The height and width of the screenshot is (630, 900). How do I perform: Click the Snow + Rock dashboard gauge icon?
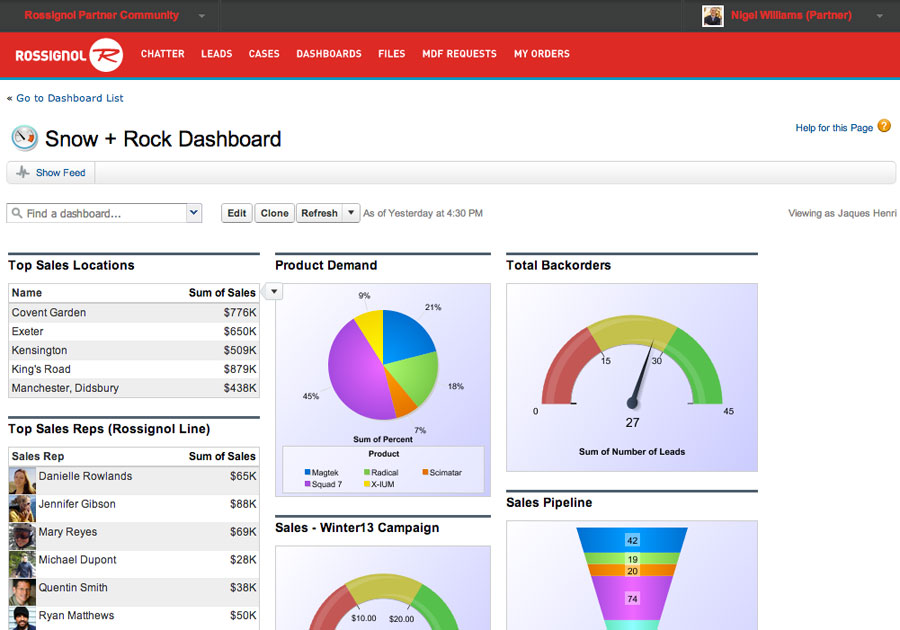coord(25,138)
